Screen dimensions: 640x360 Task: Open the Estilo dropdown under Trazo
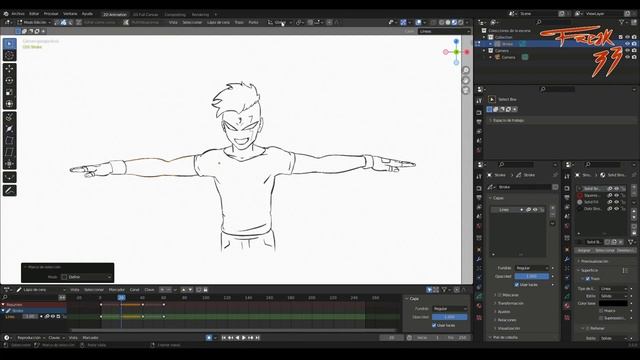tap(613, 296)
